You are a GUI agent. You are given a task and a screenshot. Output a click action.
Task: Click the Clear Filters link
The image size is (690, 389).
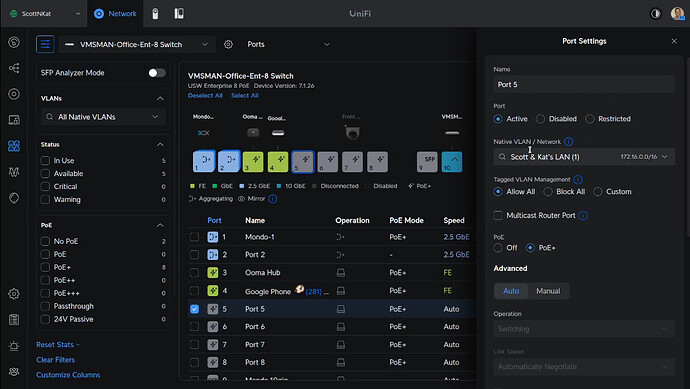point(55,360)
